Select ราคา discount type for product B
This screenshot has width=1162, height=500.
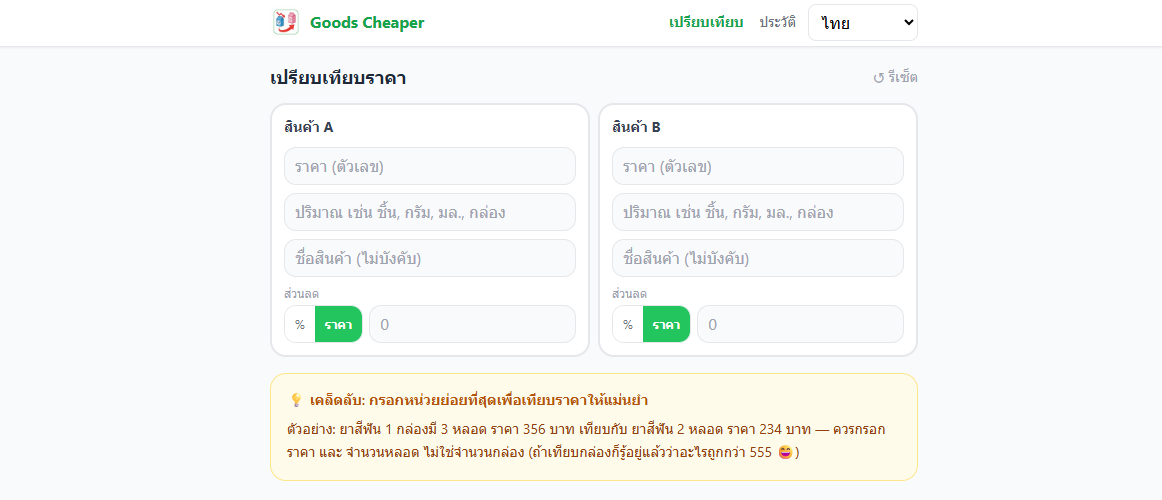click(666, 324)
